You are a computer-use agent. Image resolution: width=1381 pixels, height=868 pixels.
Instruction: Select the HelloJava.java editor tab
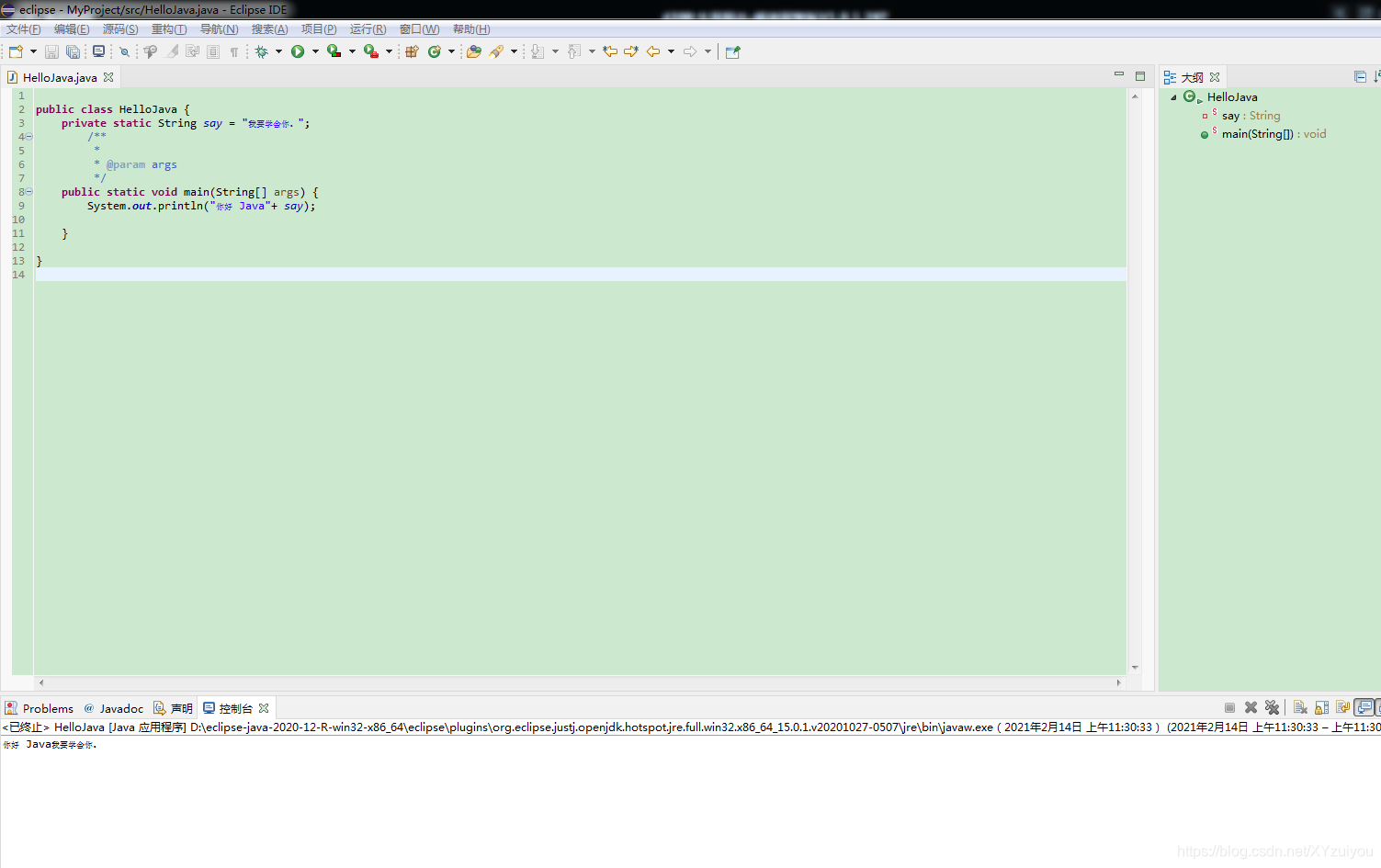(x=60, y=77)
